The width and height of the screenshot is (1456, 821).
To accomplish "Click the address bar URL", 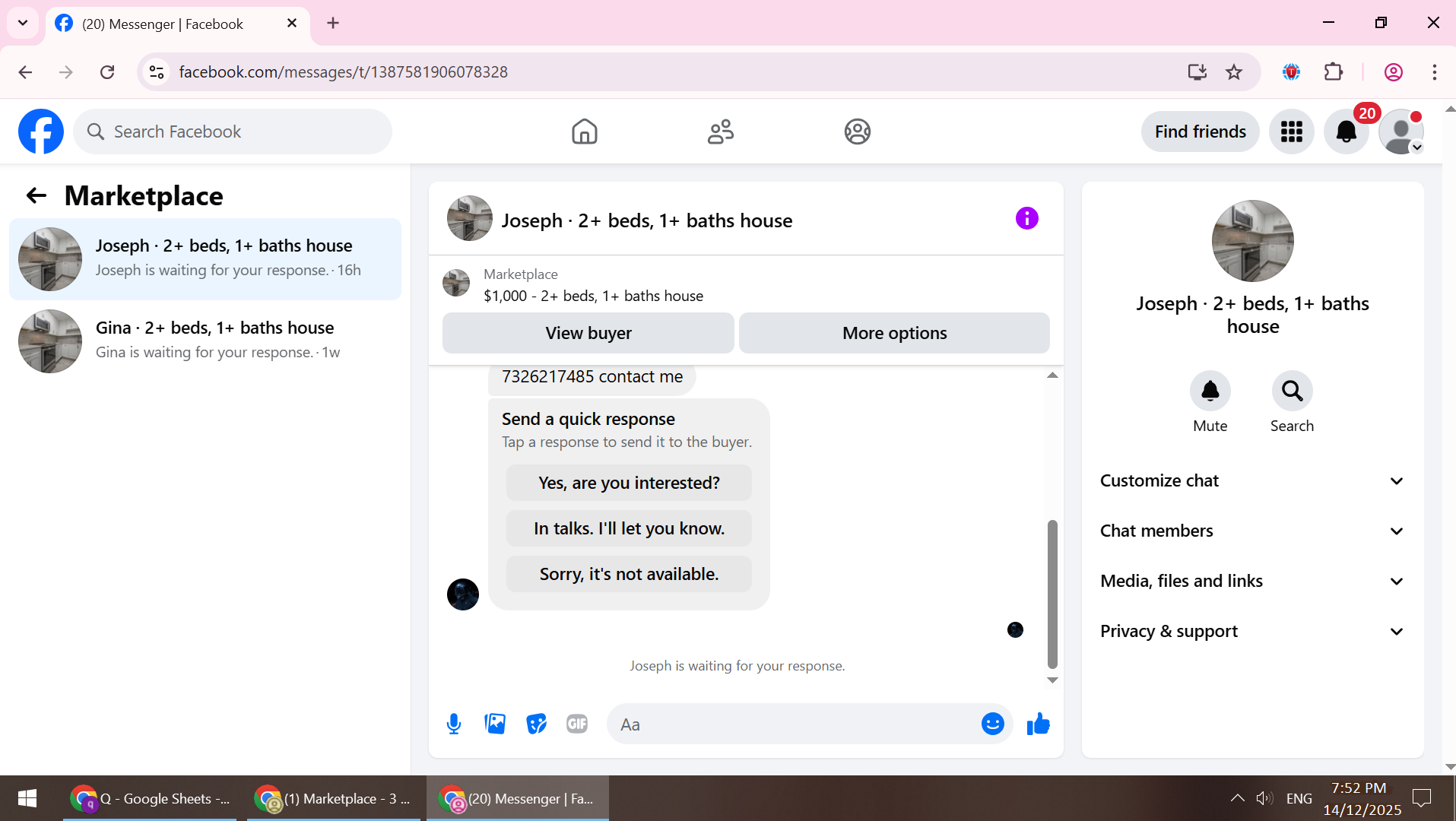I will (343, 72).
